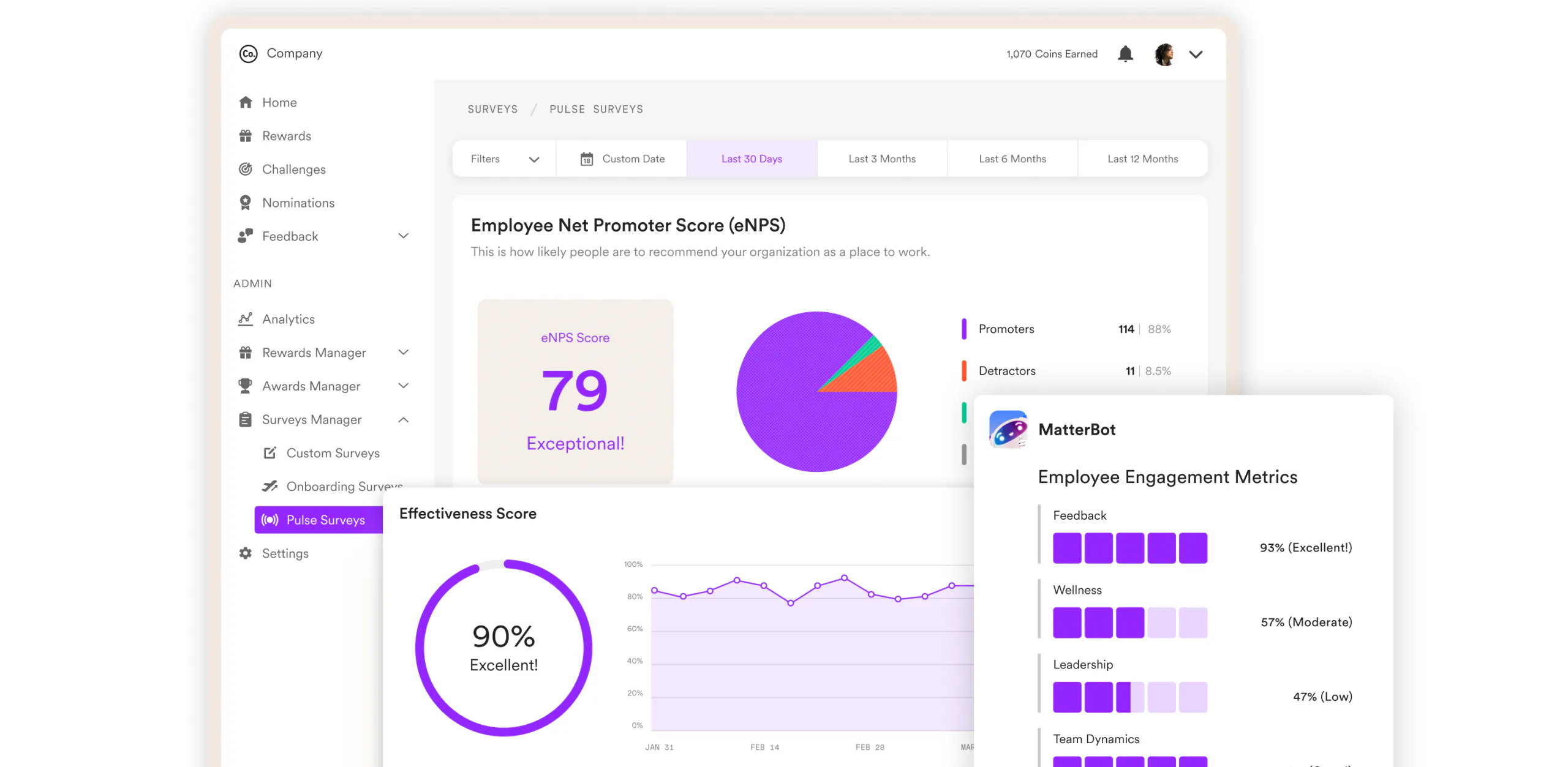Click the Onboarding Surveys plane icon
Viewport: 1568px width, 767px height.
269,486
